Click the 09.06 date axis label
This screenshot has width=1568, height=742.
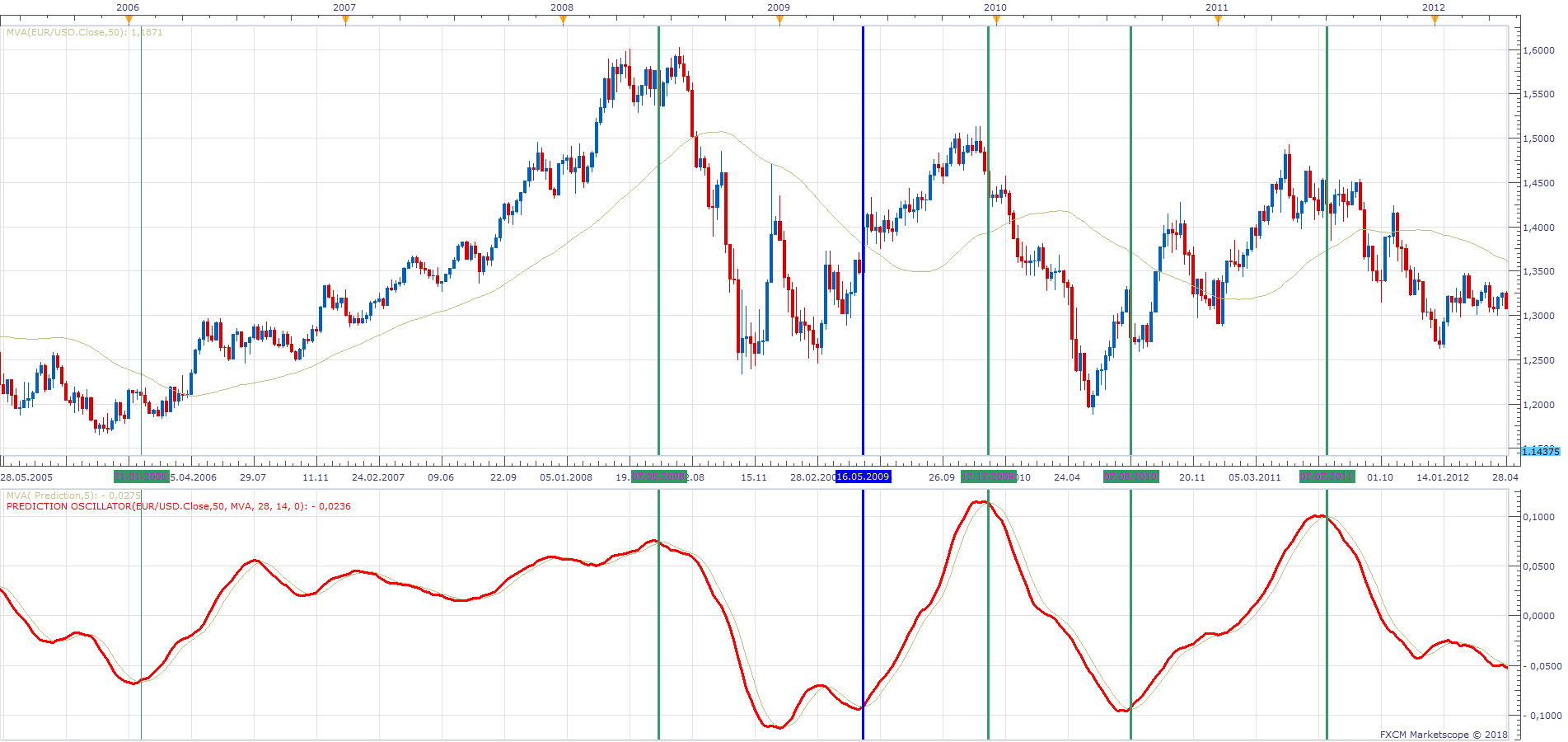[441, 477]
